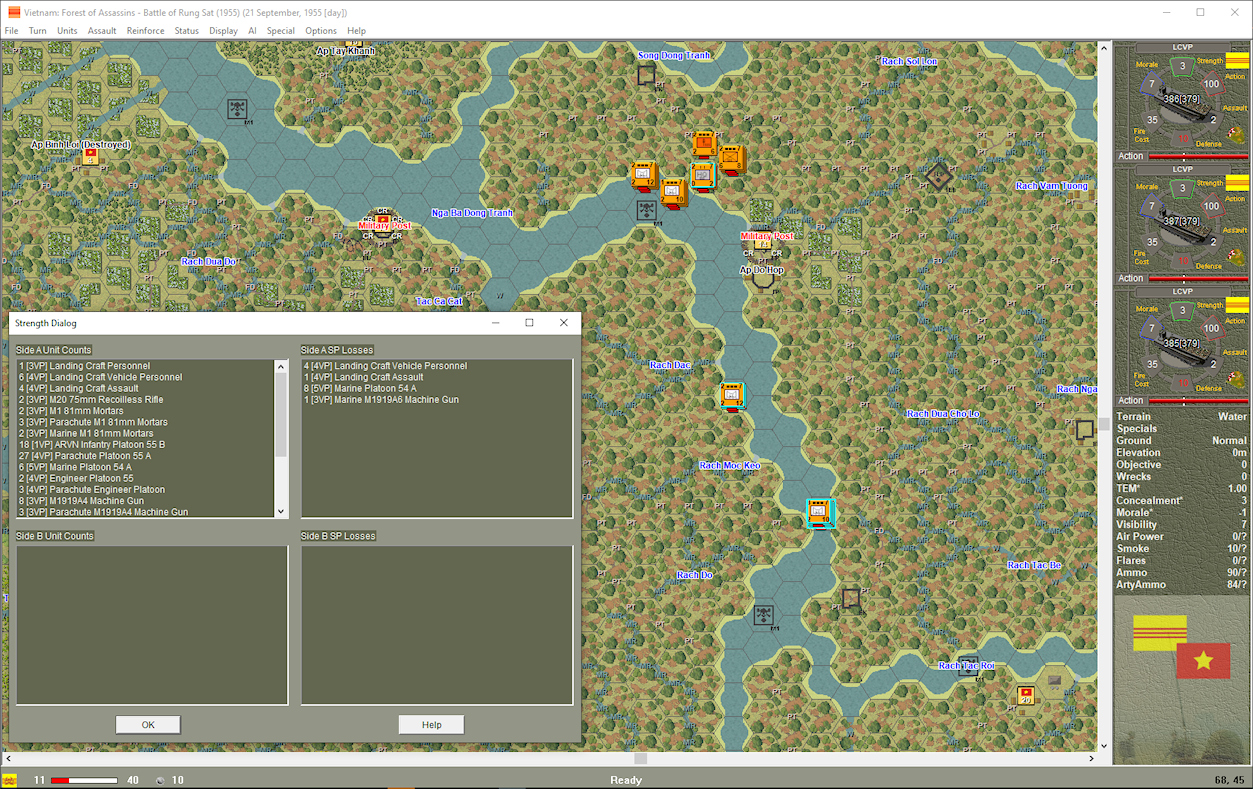Select row '2 [4VP] Engineer Platoon 55'
This screenshot has height=789, width=1253.
[x=145, y=478]
